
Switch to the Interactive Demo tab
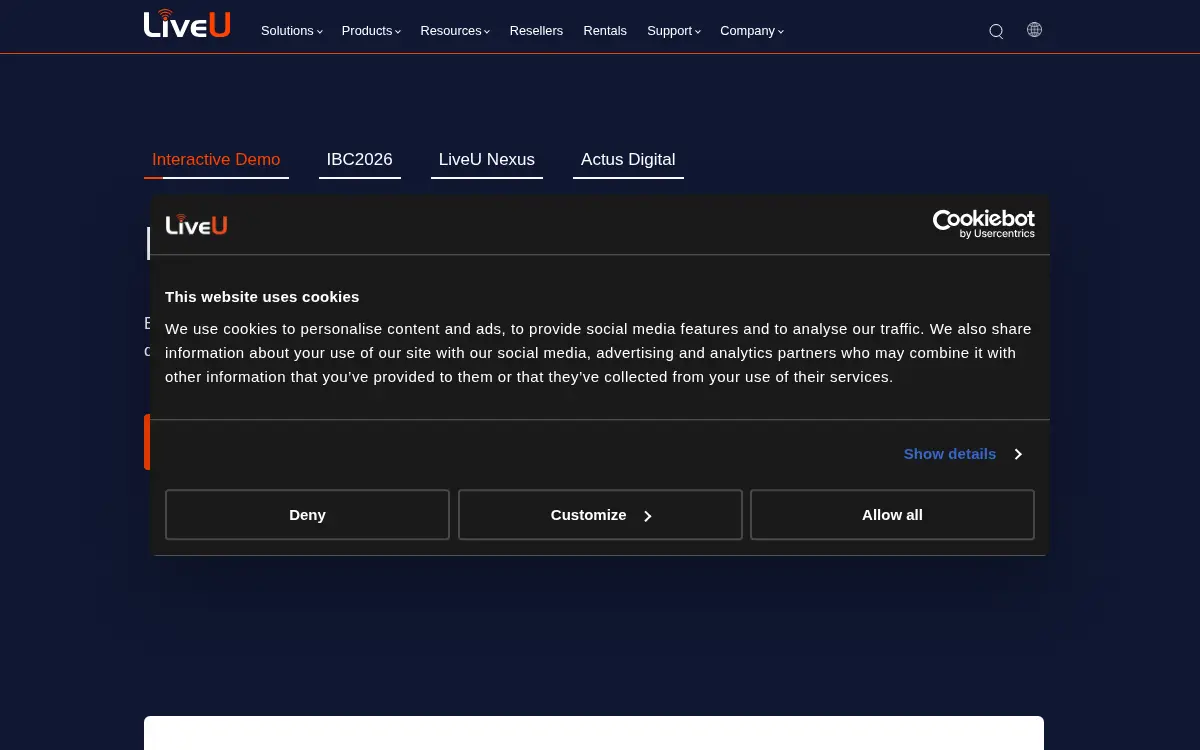tap(216, 160)
